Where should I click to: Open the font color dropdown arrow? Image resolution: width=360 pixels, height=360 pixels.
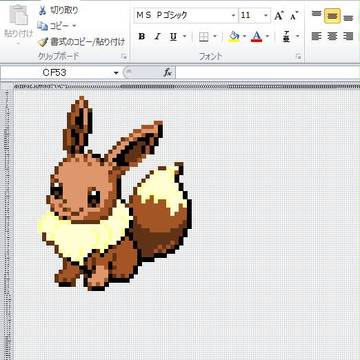(x=267, y=36)
